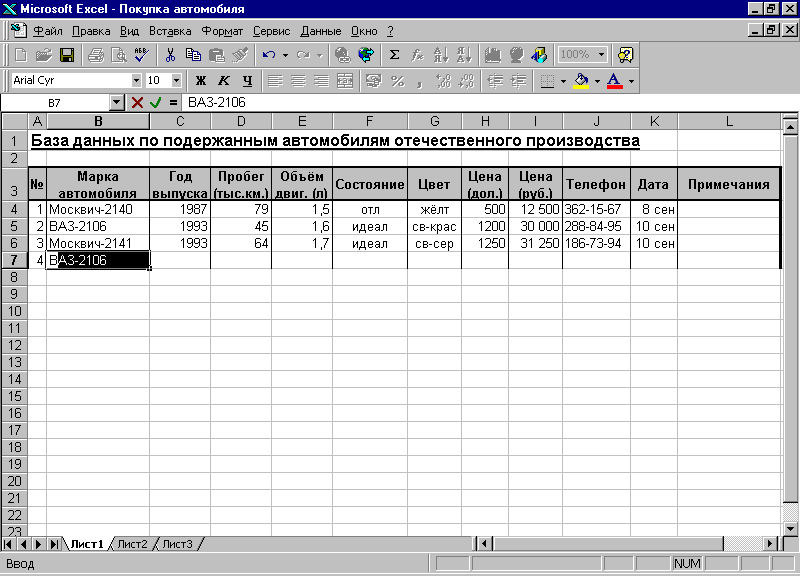The height and width of the screenshot is (576, 800).
Task: Expand the fill color dropdown arrow
Action: point(597,81)
